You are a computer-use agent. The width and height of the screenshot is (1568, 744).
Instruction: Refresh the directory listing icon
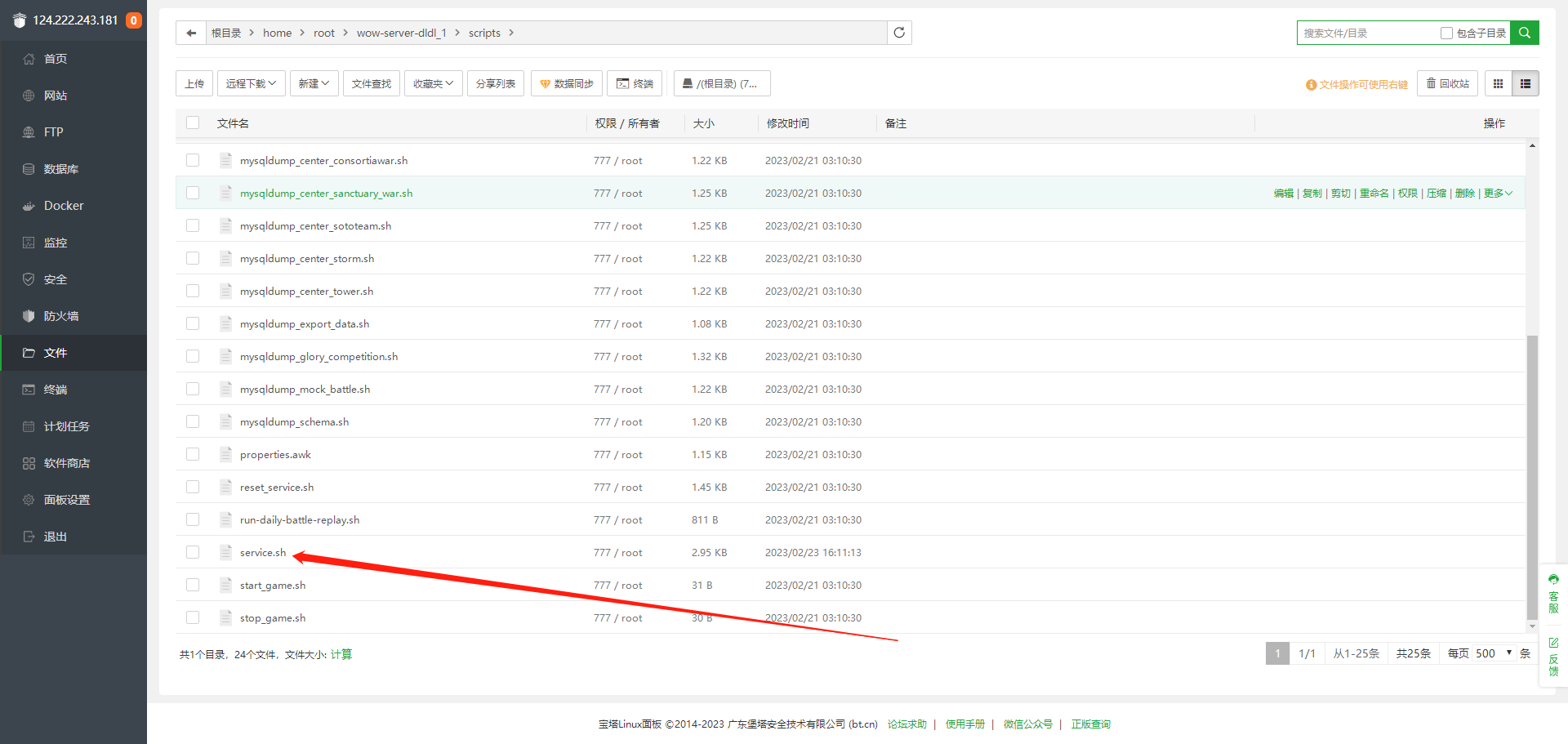[899, 33]
